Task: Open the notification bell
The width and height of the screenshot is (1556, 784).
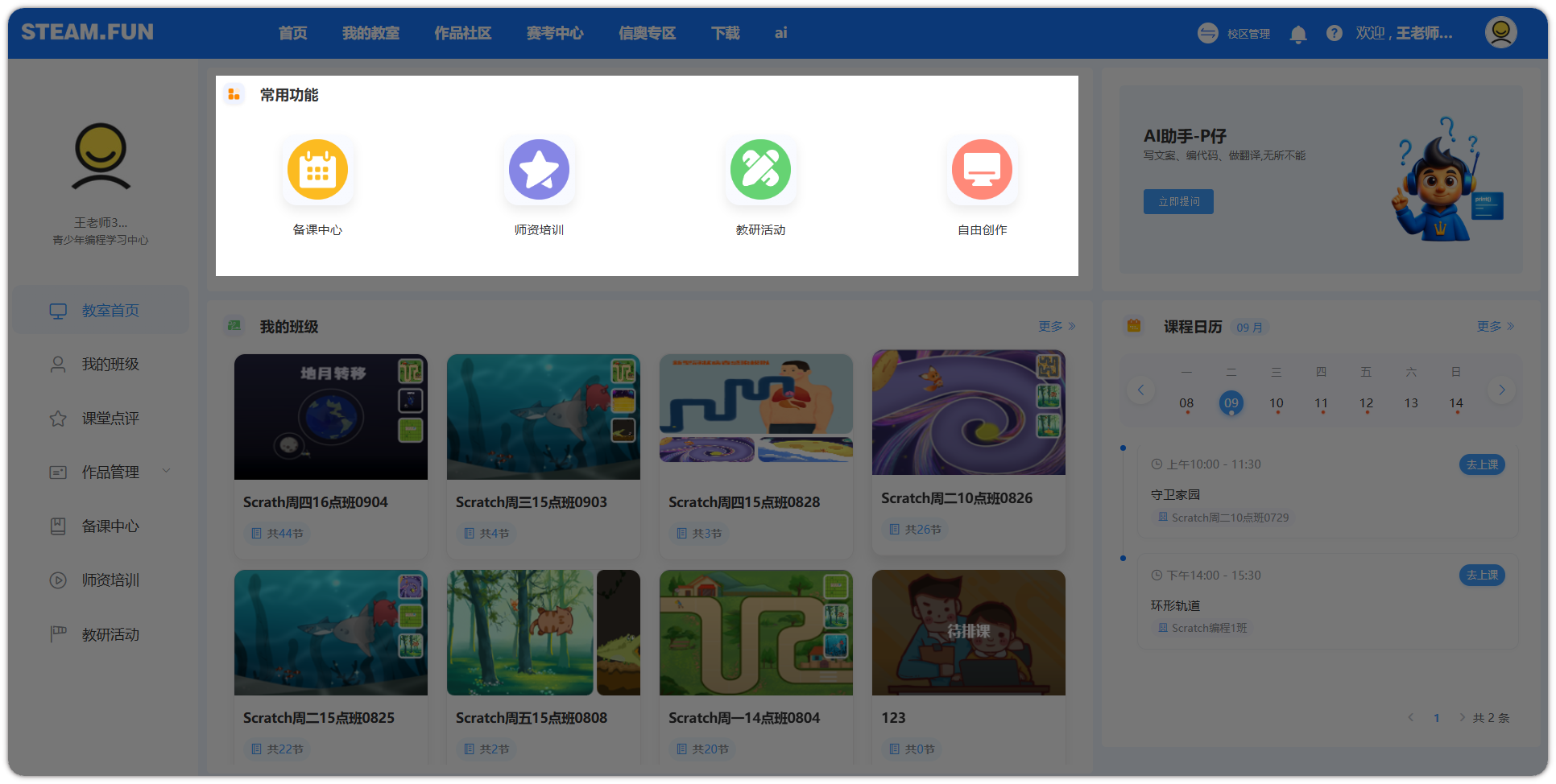Action: [x=1298, y=34]
